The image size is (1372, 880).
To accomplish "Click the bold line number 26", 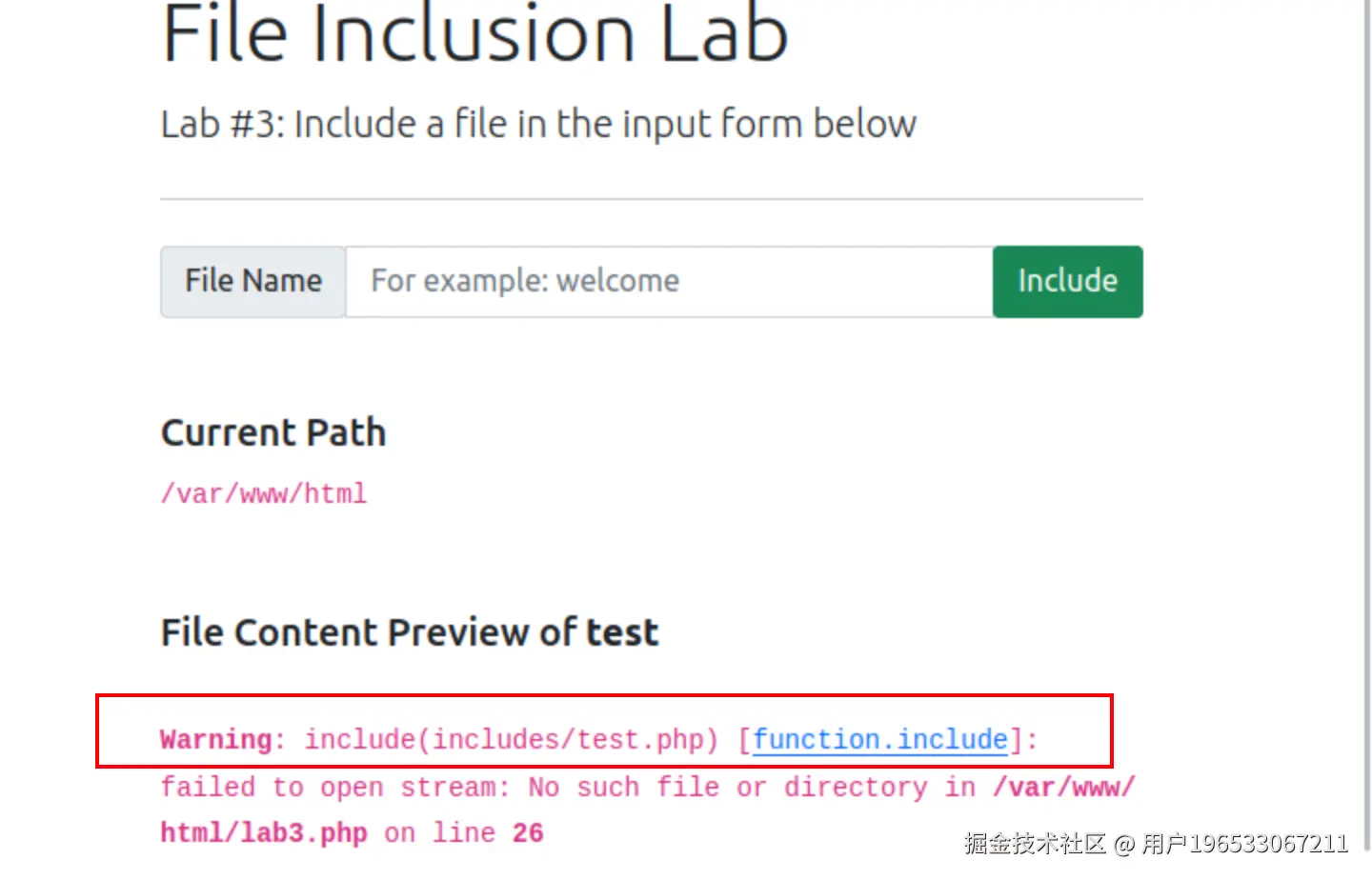I will 528,832.
